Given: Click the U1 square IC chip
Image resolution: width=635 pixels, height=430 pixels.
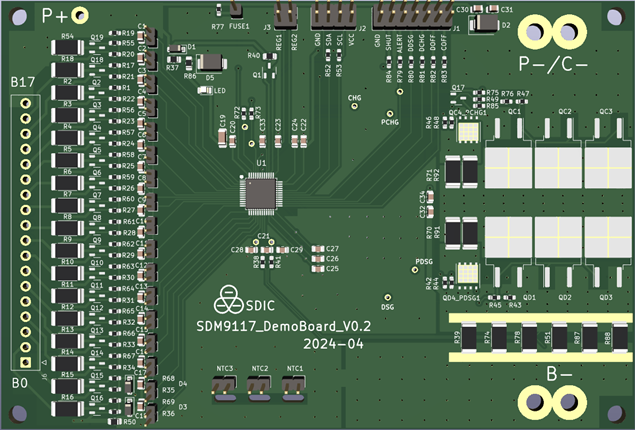Looking at the screenshot, I should [x=261, y=194].
